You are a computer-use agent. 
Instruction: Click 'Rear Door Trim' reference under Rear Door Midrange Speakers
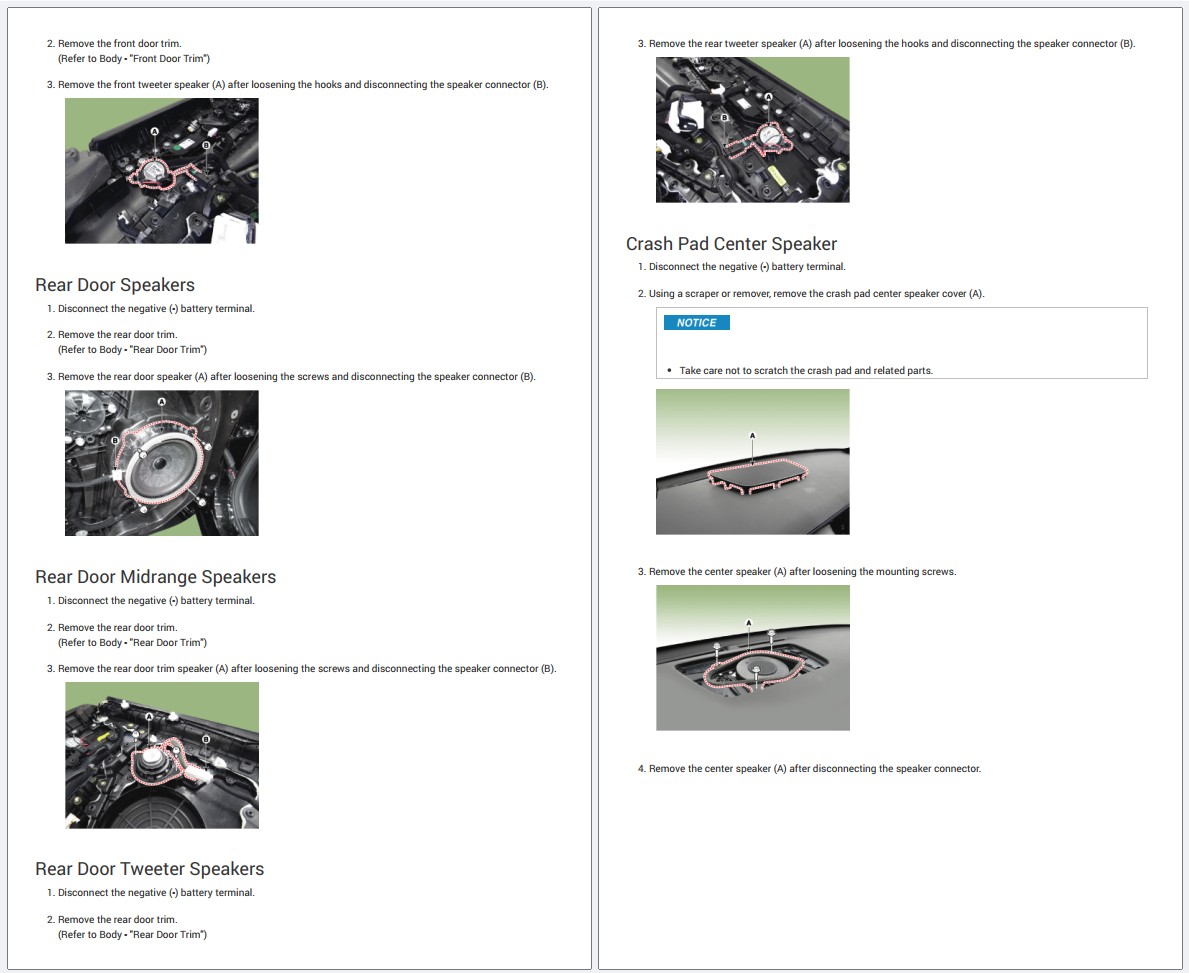tap(133, 642)
